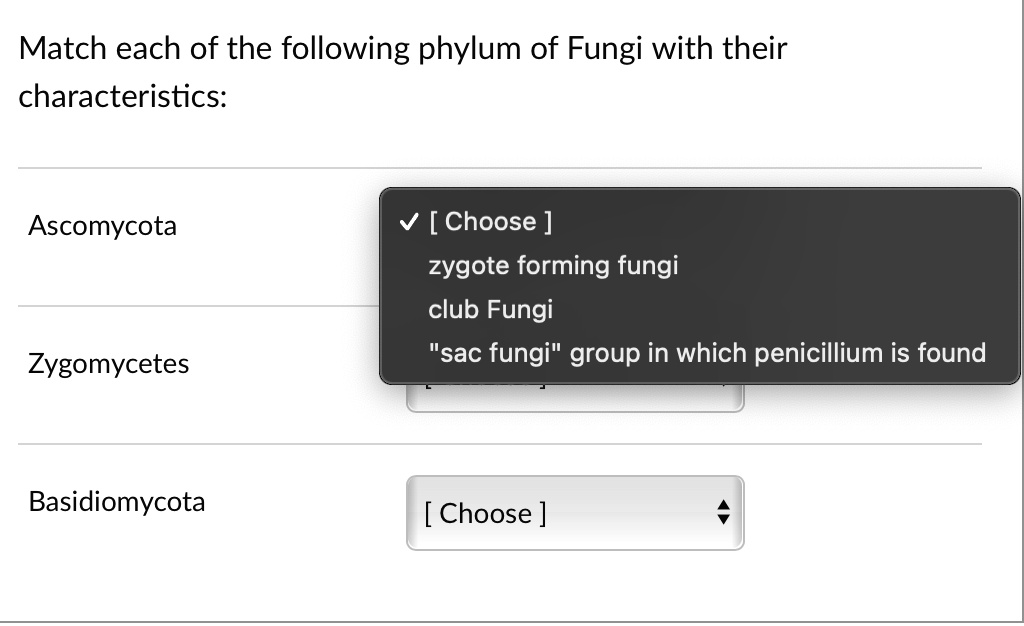This screenshot has width=1024, height=626.
Task: Click the up arrow on Basidiomycota selector
Action: point(724,507)
